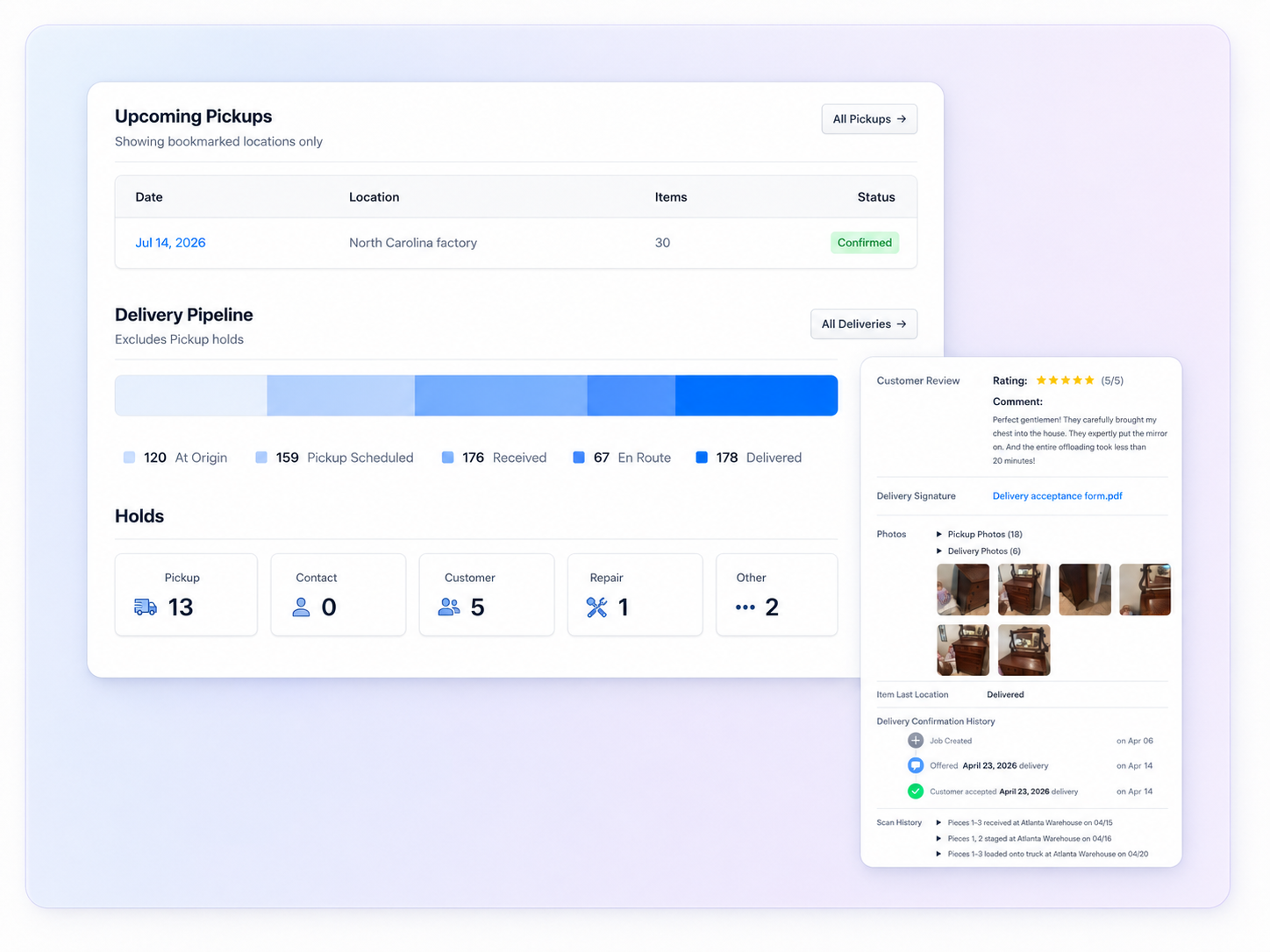Open the All Pickups page

(869, 119)
